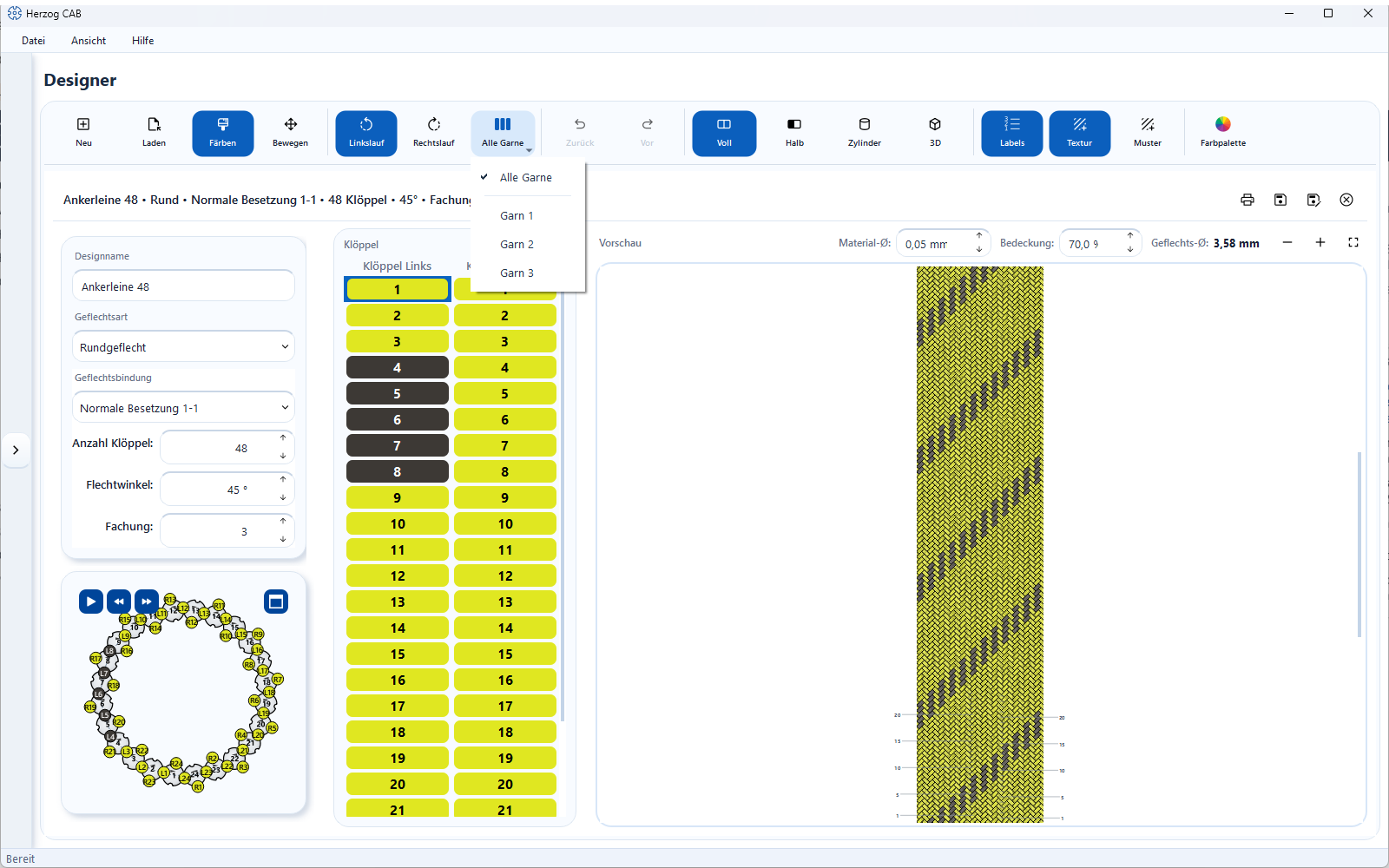Choose Alle Garne menu entry
Image resolution: width=1389 pixels, height=868 pixels.
[x=528, y=177]
